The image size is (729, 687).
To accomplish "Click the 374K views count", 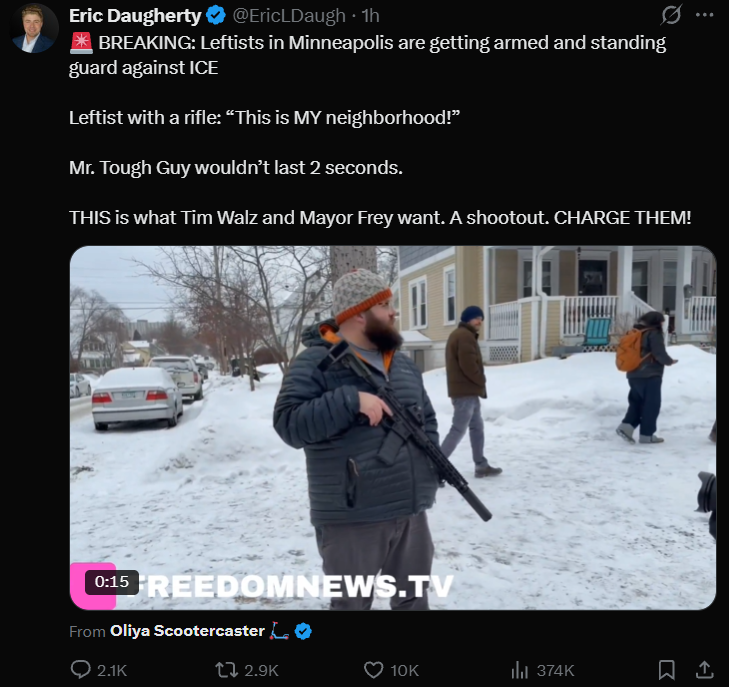I will pos(556,671).
